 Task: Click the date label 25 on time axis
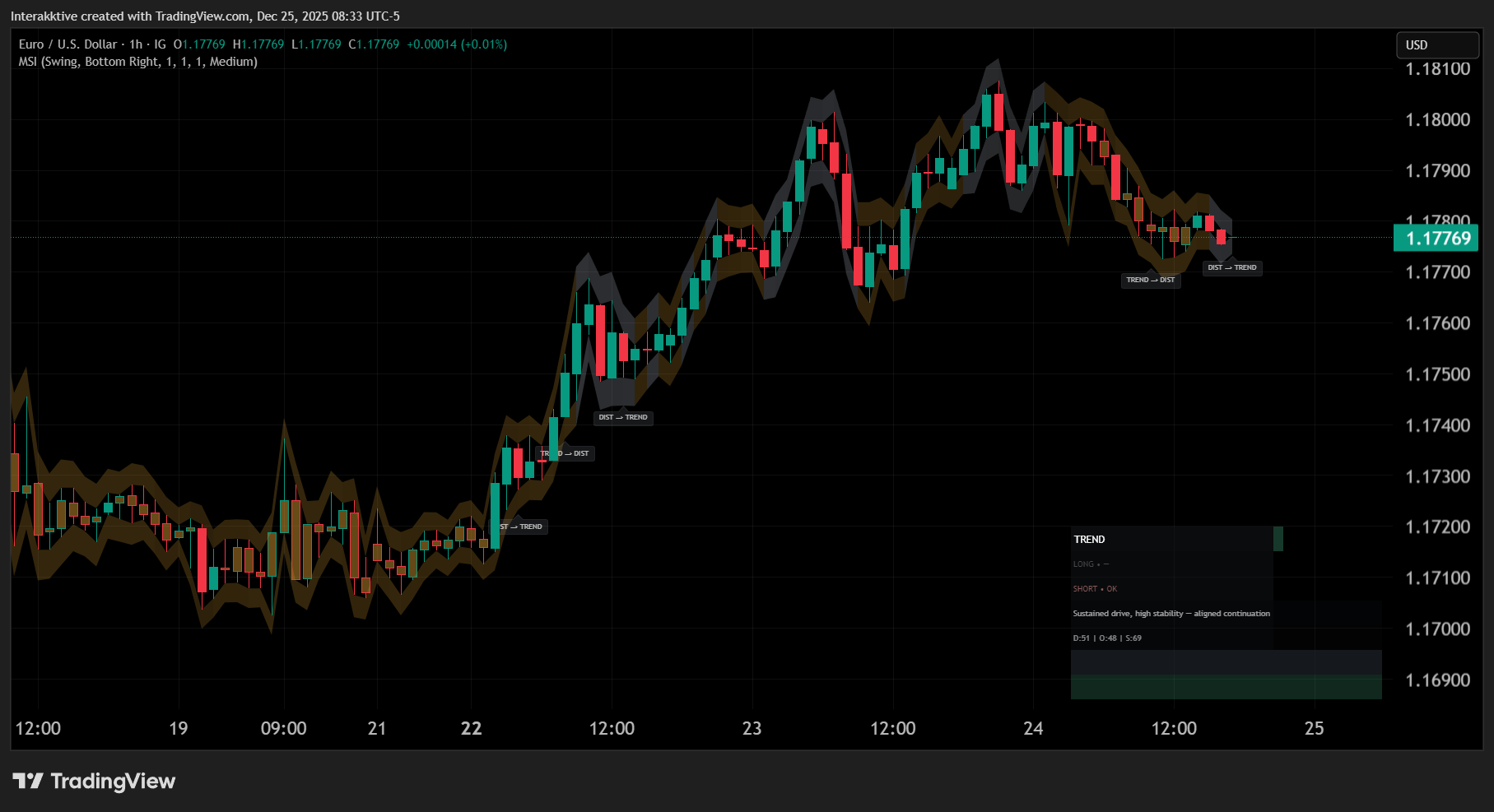point(1314,728)
